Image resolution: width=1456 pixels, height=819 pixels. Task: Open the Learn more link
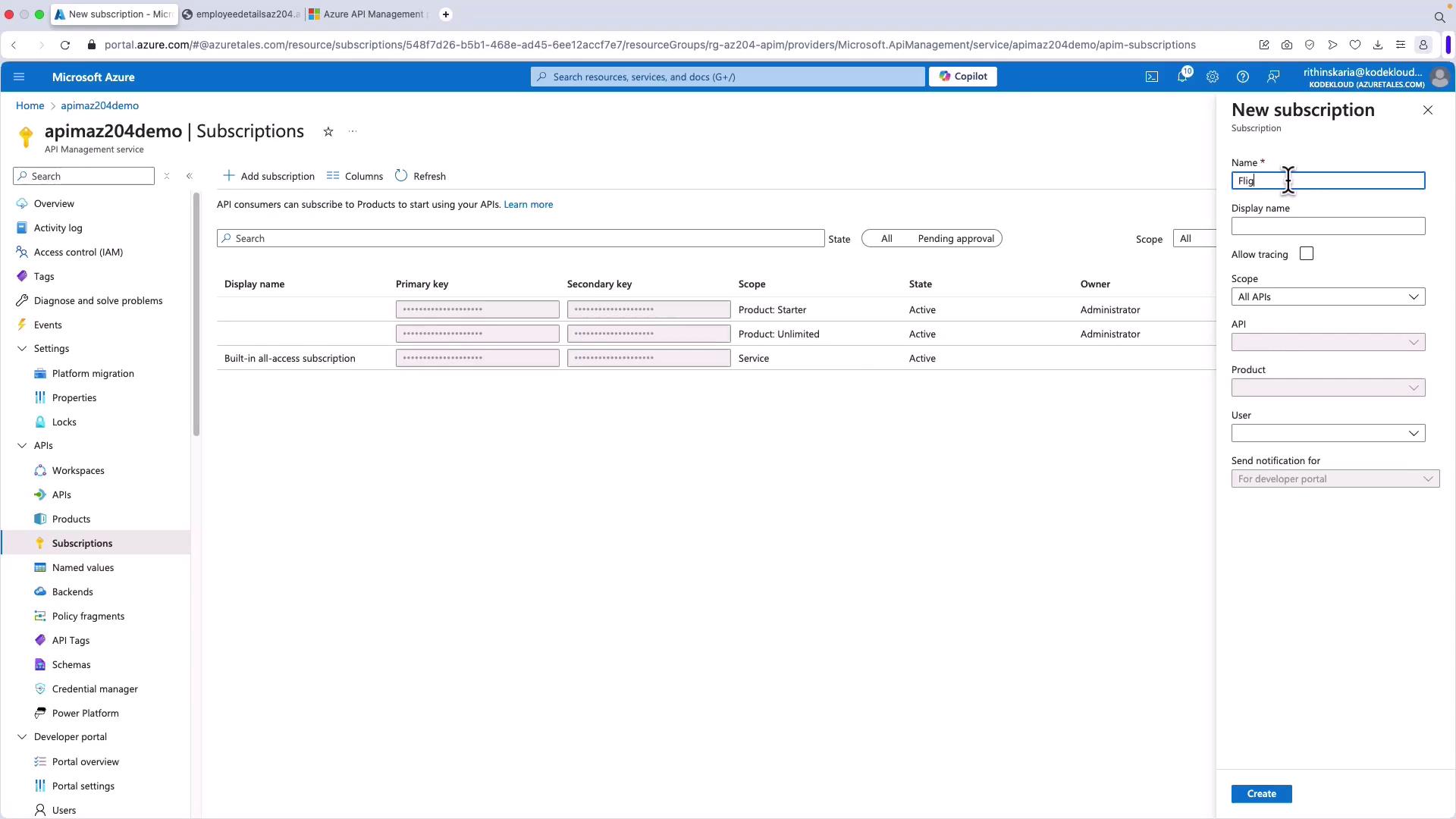coord(528,205)
